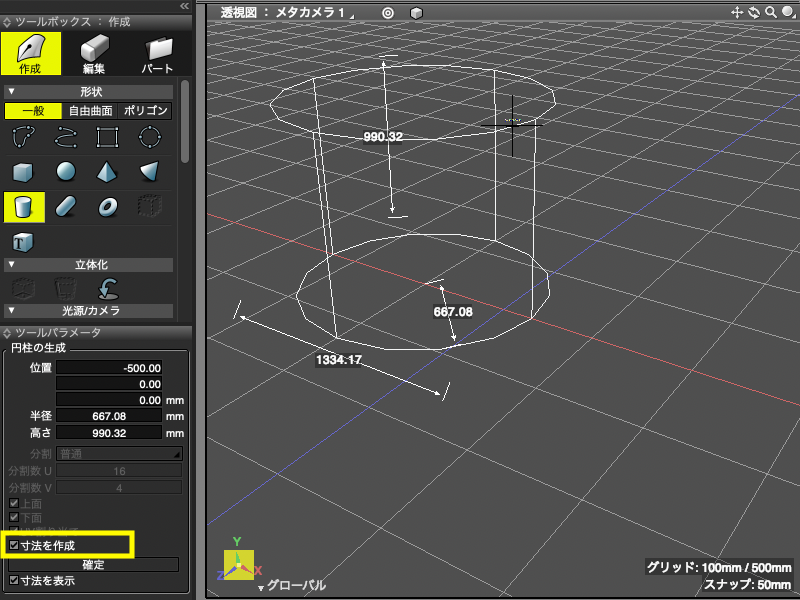The width and height of the screenshot is (800, 600).
Task: Open the viewport display cube icon
Action: point(416,13)
